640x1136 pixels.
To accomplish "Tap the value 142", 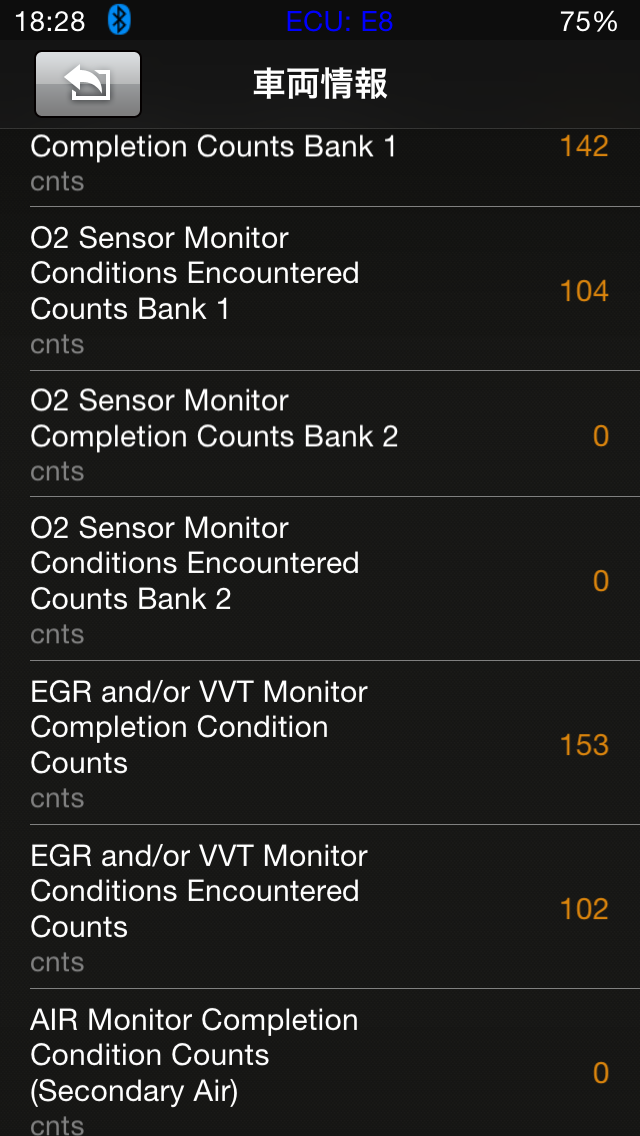I will pyautogui.click(x=584, y=147).
